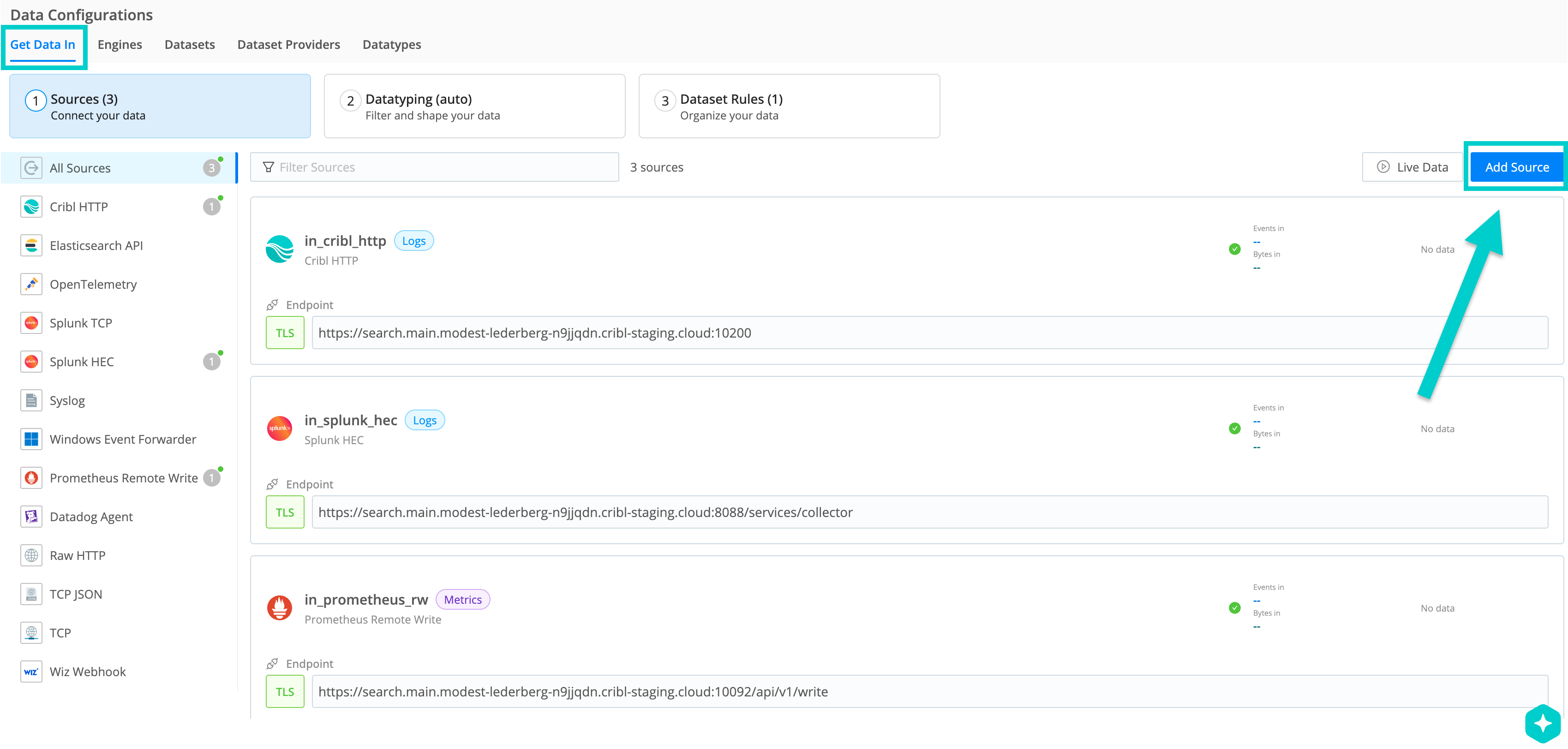
Task: Click the Datadog Agent sidebar icon
Action: (31, 517)
